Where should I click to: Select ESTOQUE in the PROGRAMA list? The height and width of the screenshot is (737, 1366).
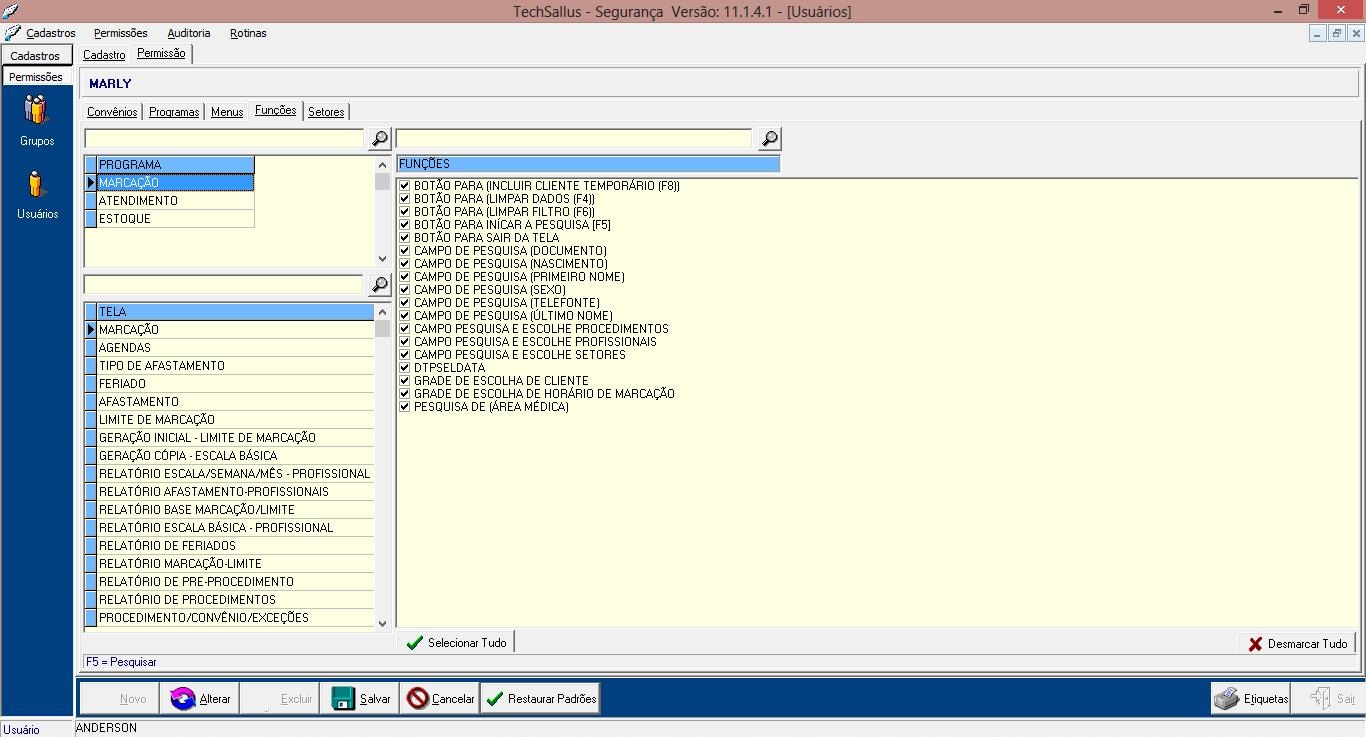(175, 219)
